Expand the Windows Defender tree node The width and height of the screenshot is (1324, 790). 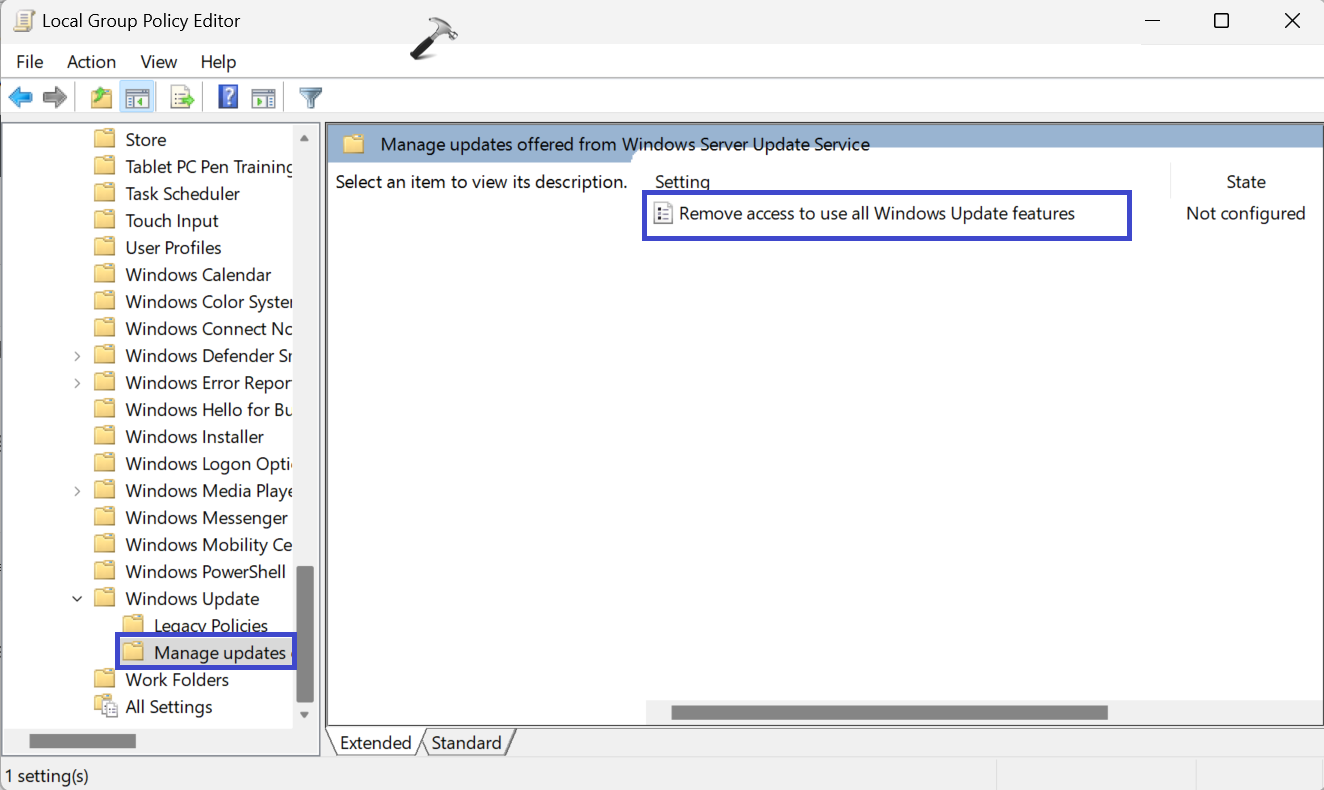[x=77, y=355]
